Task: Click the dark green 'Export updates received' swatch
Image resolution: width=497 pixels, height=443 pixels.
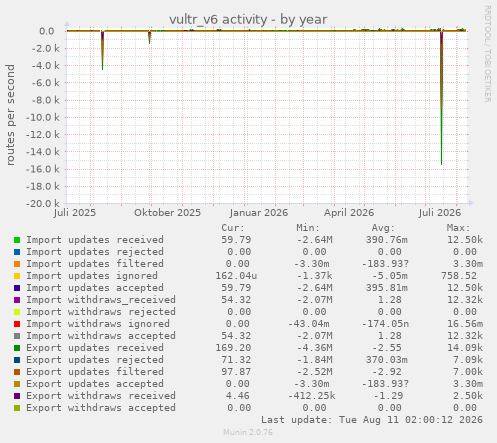Action: 17,348
